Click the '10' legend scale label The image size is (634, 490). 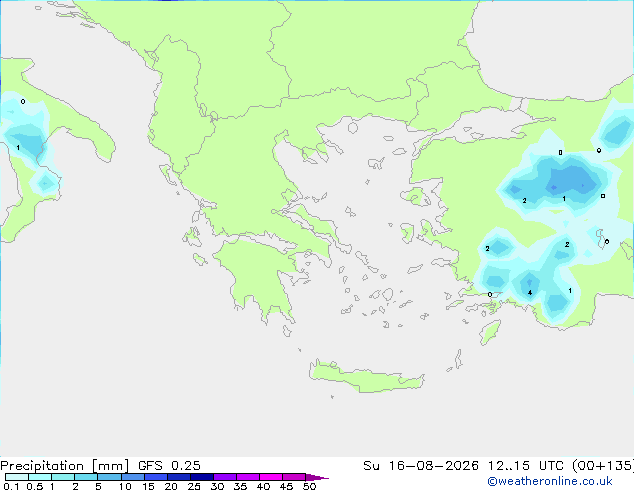pos(125,486)
